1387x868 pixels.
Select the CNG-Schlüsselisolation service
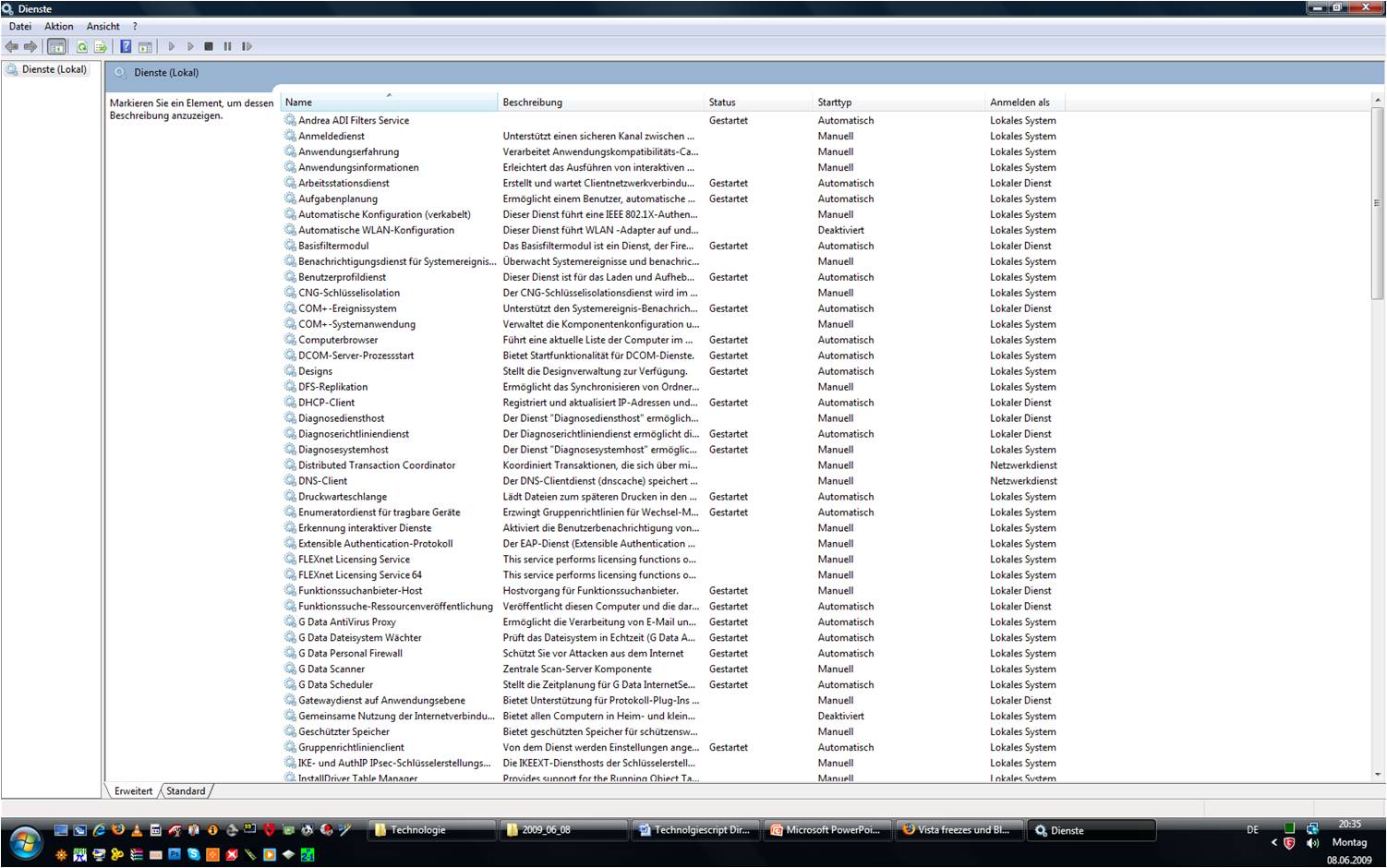(349, 293)
